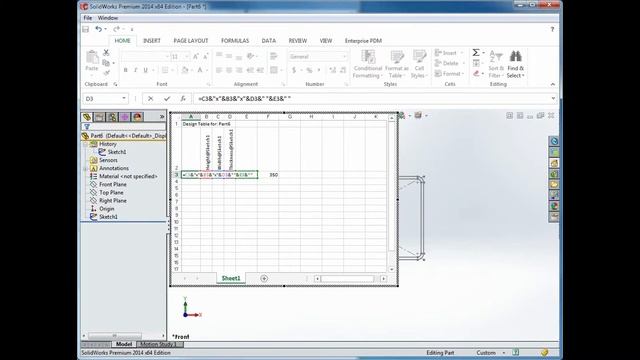Open the font name combo box

pos(145,56)
